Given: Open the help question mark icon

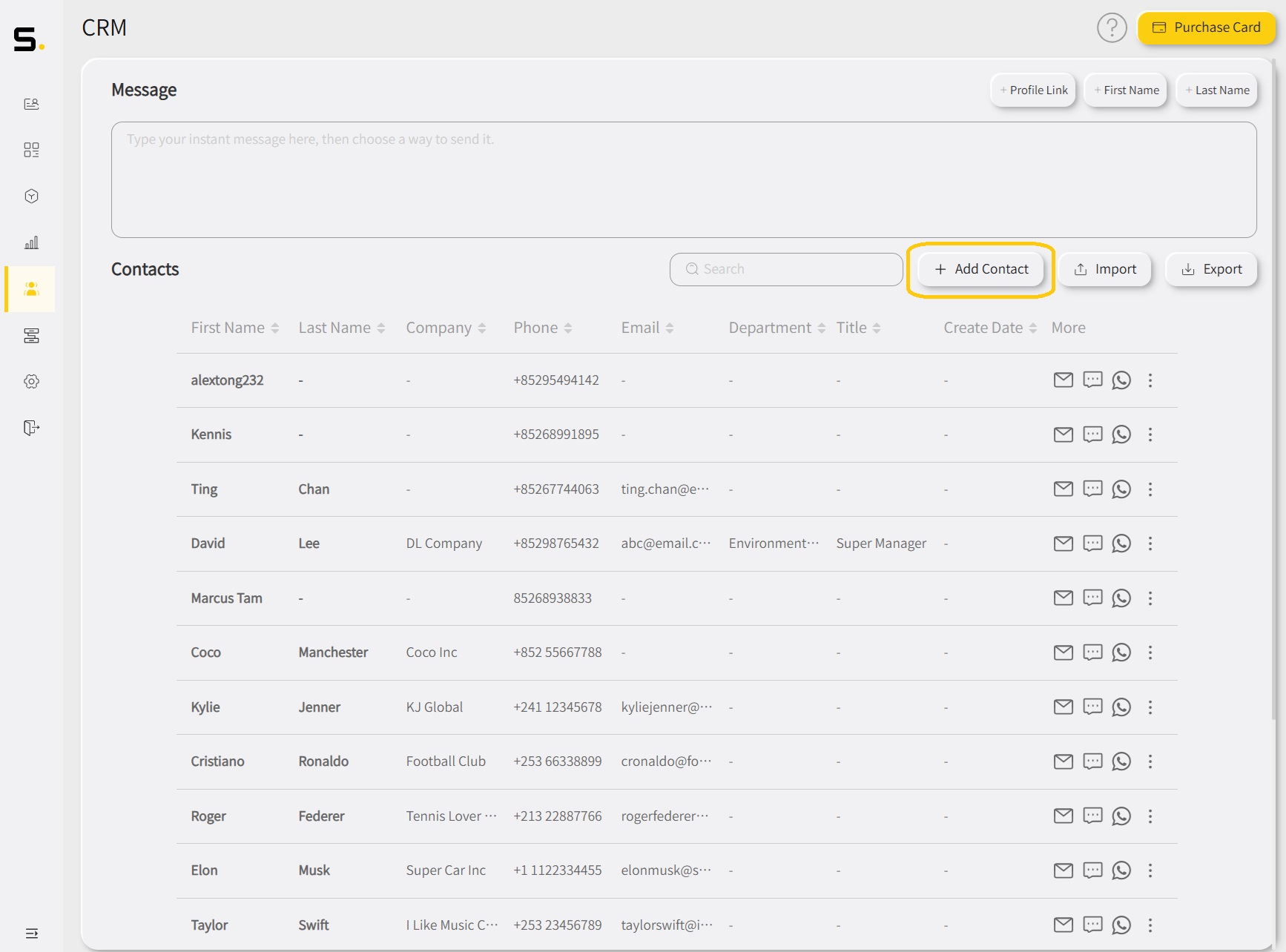Looking at the screenshot, I should [x=1111, y=28].
